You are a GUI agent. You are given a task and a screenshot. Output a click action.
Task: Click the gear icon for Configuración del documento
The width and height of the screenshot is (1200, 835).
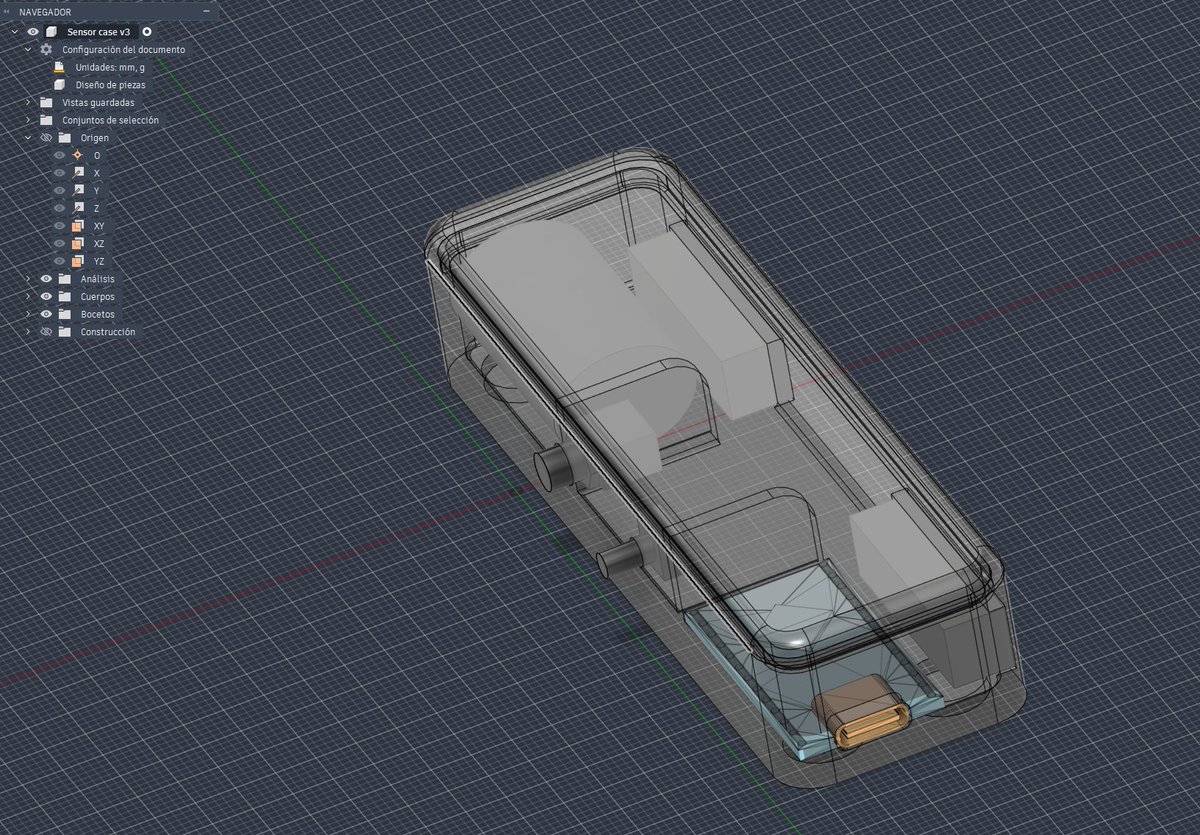click(46, 49)
